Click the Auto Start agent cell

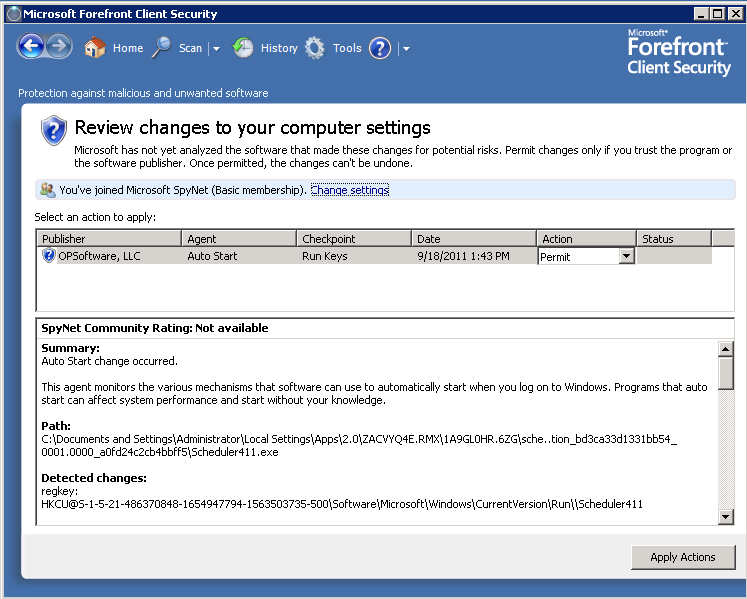[x=212, y=256]
